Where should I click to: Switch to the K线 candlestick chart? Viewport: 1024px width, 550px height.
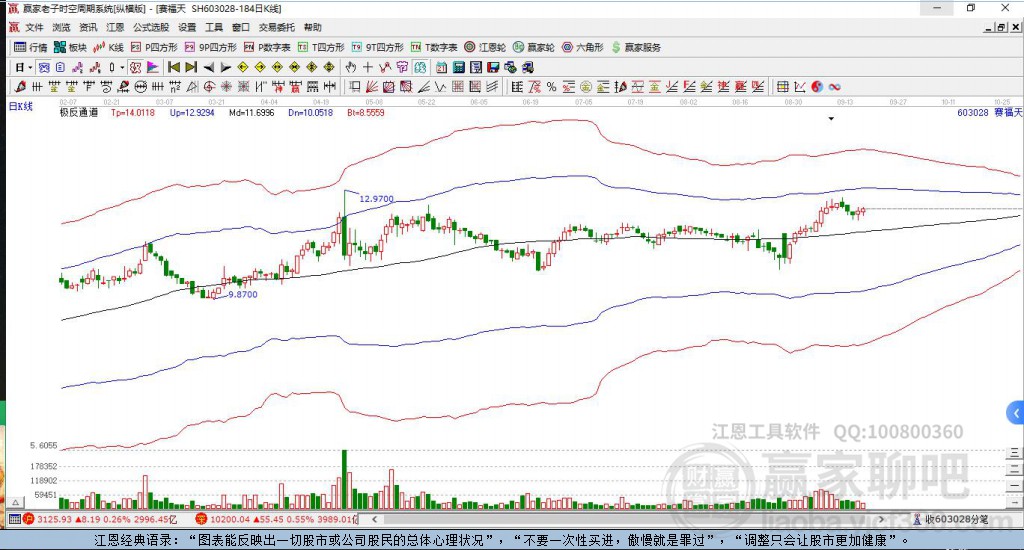(x=108, y=47)
